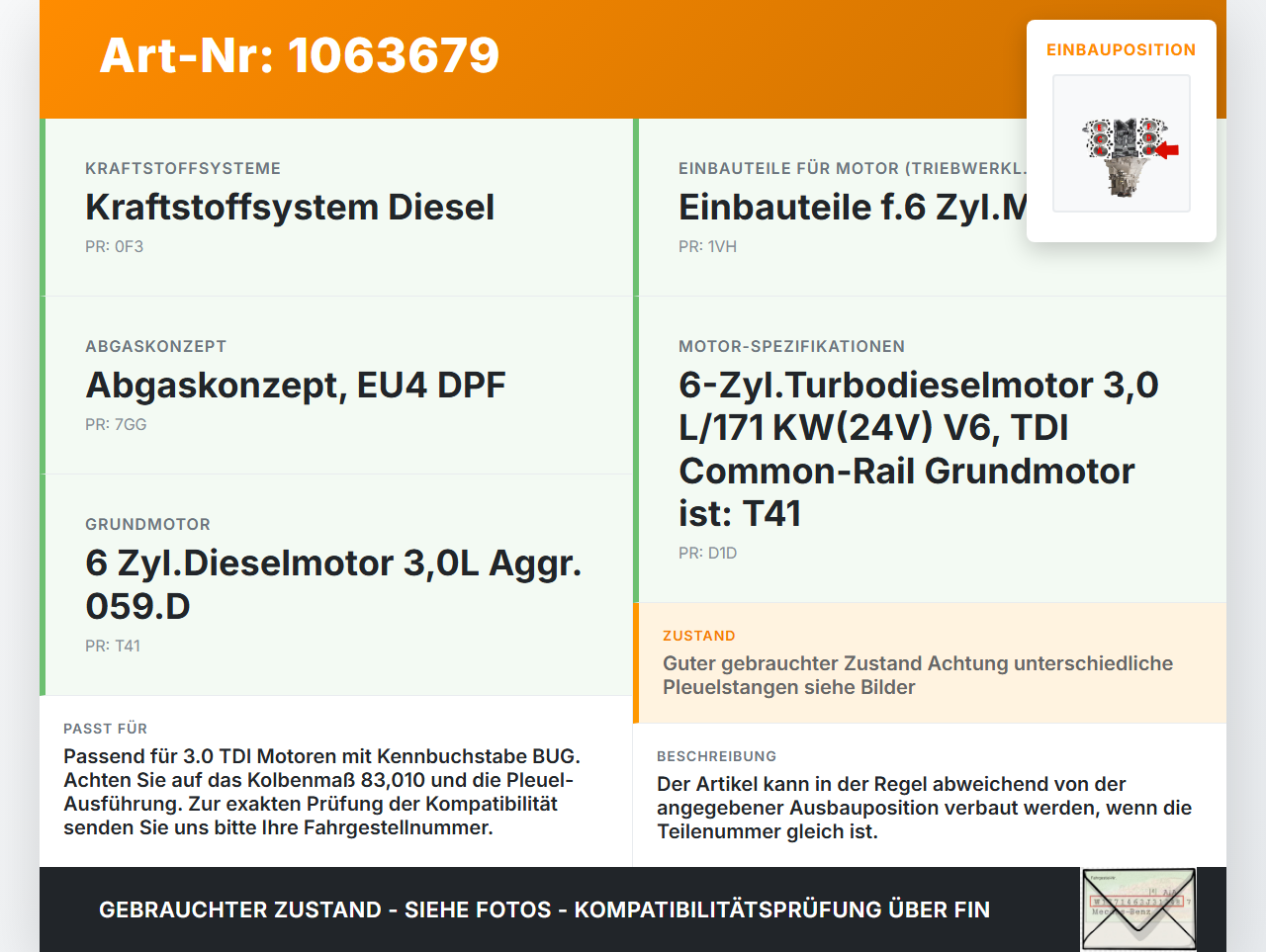Click the Abgaskonzept, EU4 DPF title
The height and width of the screenshot is (952, 1266).
click(296, 386)
